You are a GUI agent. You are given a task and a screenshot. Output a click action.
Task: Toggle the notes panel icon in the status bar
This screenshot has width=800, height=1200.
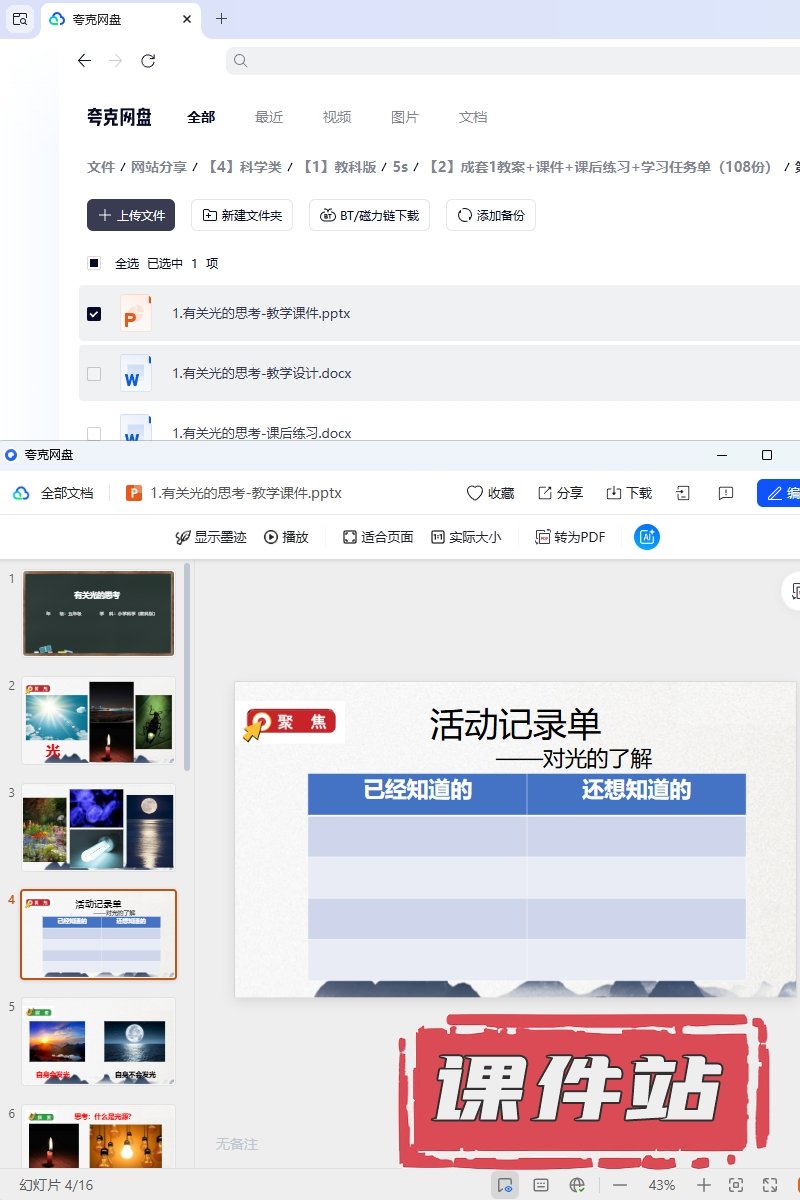point(541,1185)
